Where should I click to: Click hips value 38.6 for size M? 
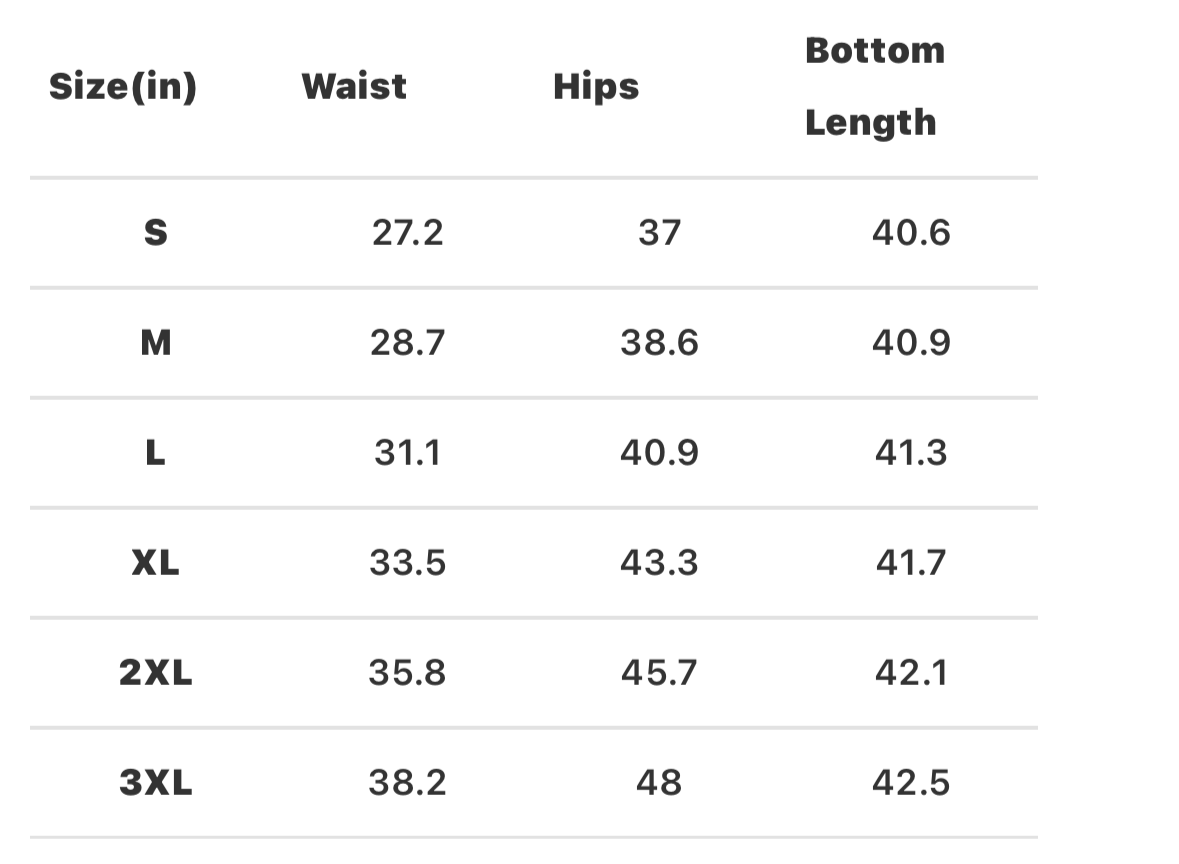(x=659, y=343)
